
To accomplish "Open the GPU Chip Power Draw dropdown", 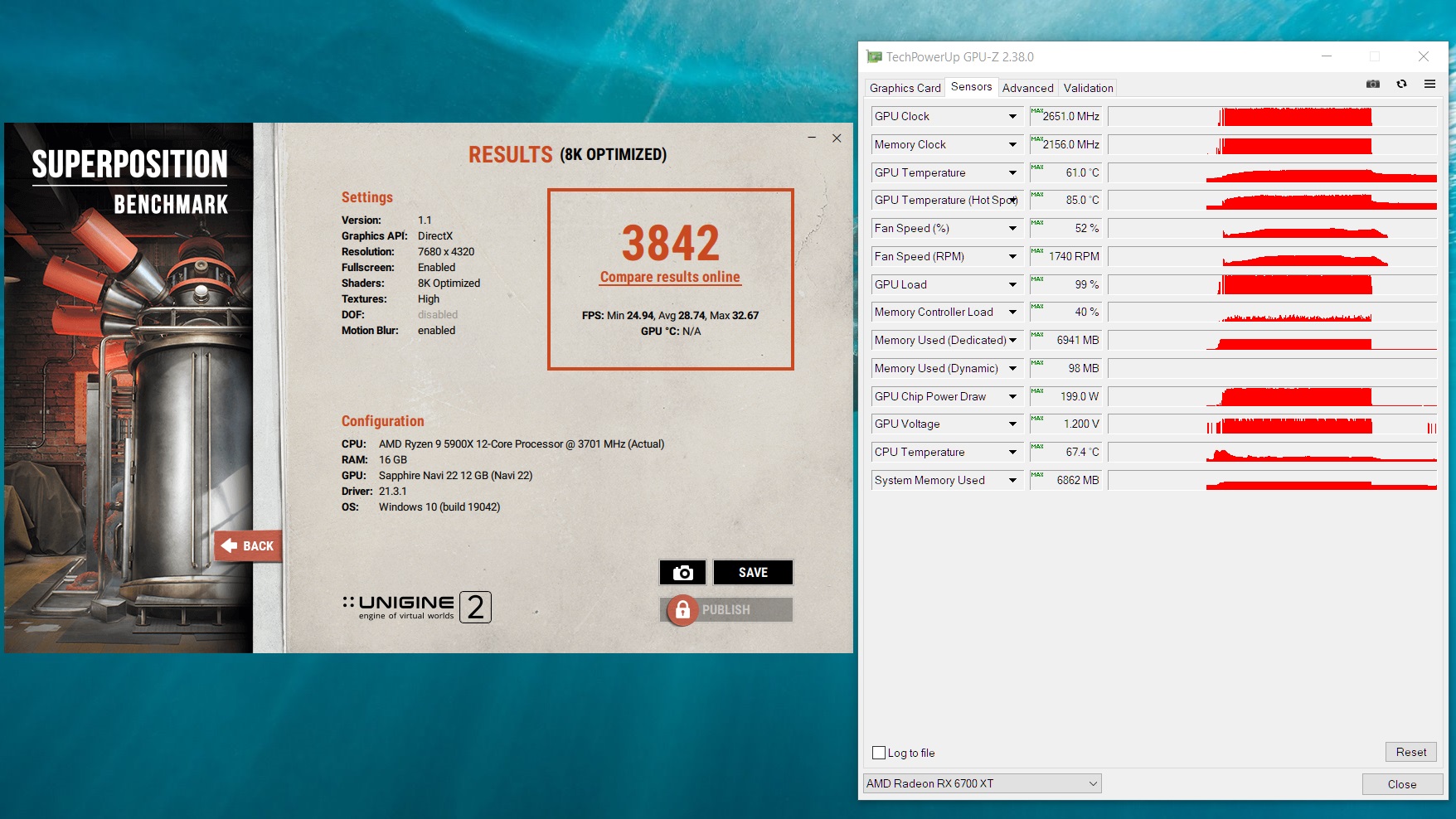I will pos(1012,396).
